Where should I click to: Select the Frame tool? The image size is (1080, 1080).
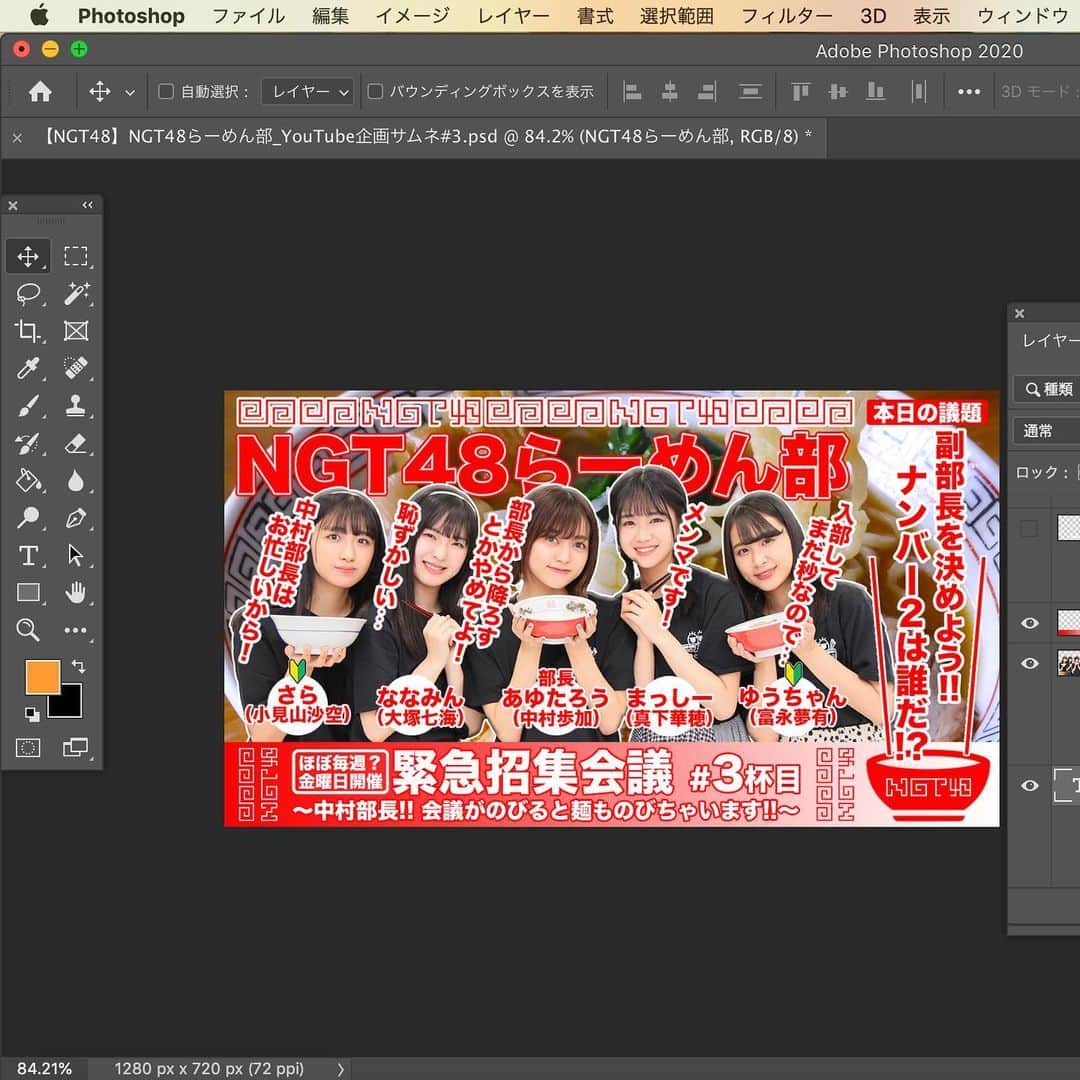click(x=76, y=331)
